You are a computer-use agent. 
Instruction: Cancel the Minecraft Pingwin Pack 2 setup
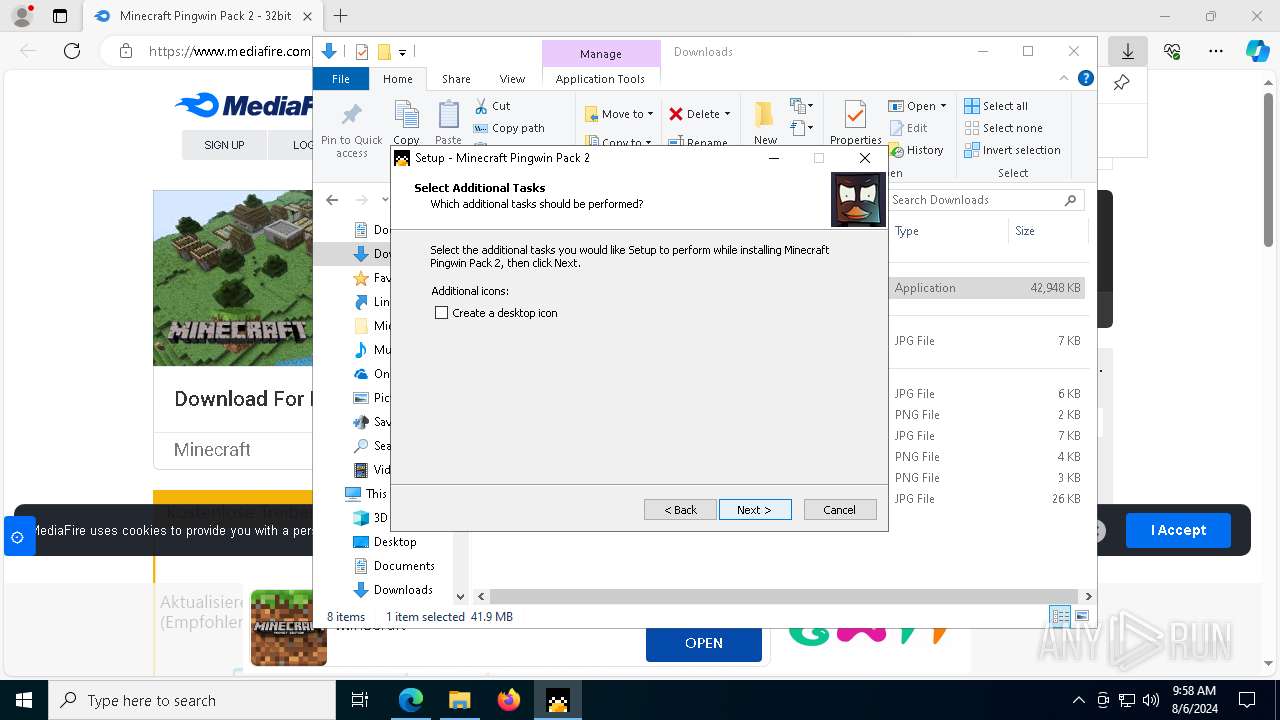(x=840, y=510)
